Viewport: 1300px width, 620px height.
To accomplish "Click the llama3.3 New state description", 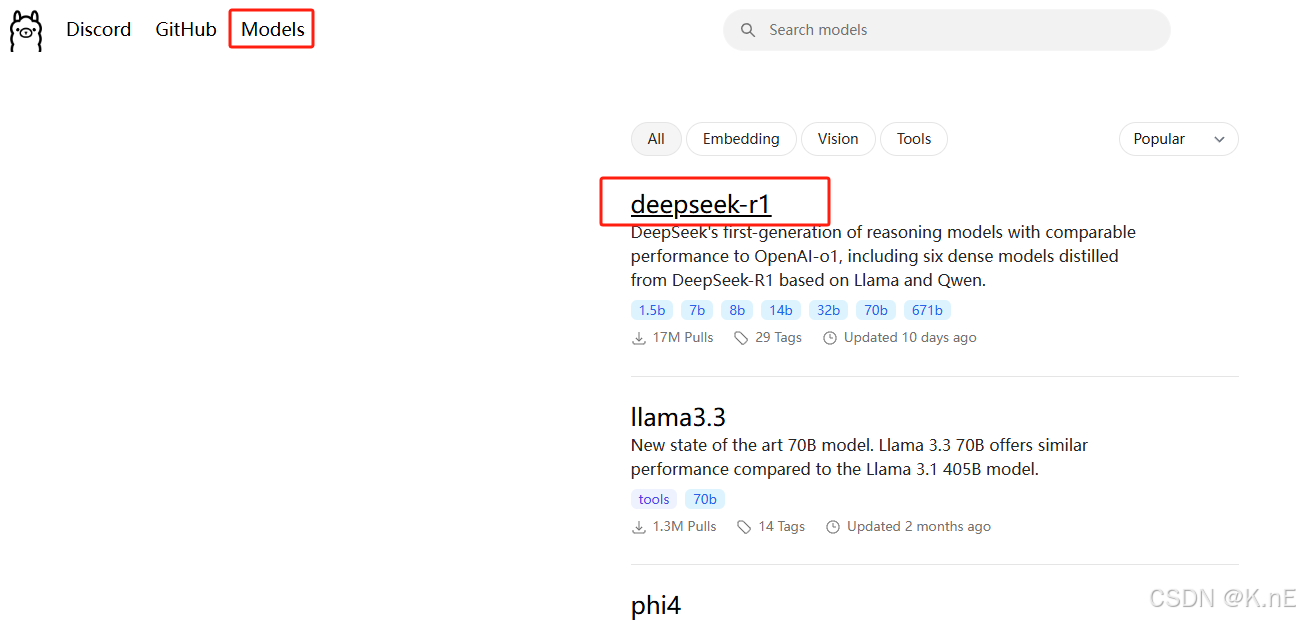I will pyautogui.click(x=859, y=457).
